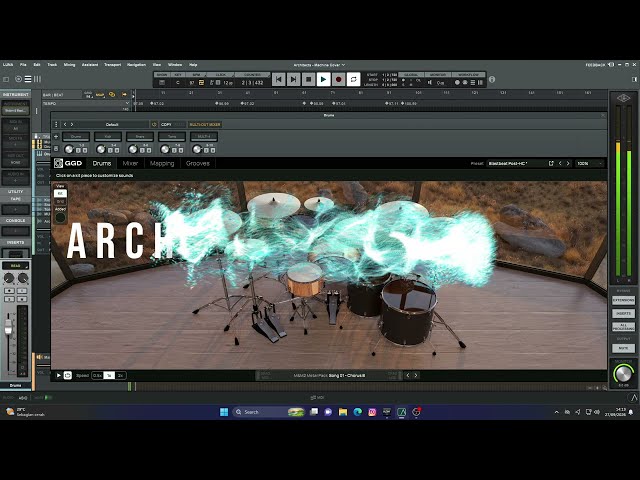
Task: Switch to the GGD Grooves tab
Action: point(198,163)
